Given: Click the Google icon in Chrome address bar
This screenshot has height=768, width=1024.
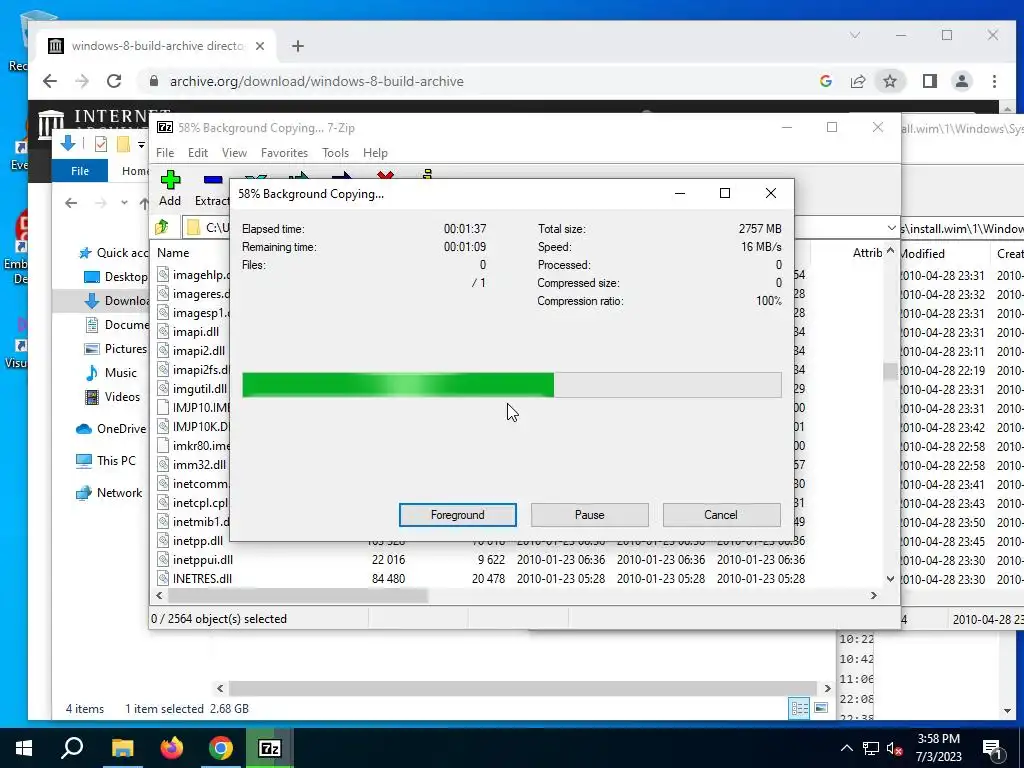Looking at the screenshot, I should pyautogui.click(x=826, y=81).
